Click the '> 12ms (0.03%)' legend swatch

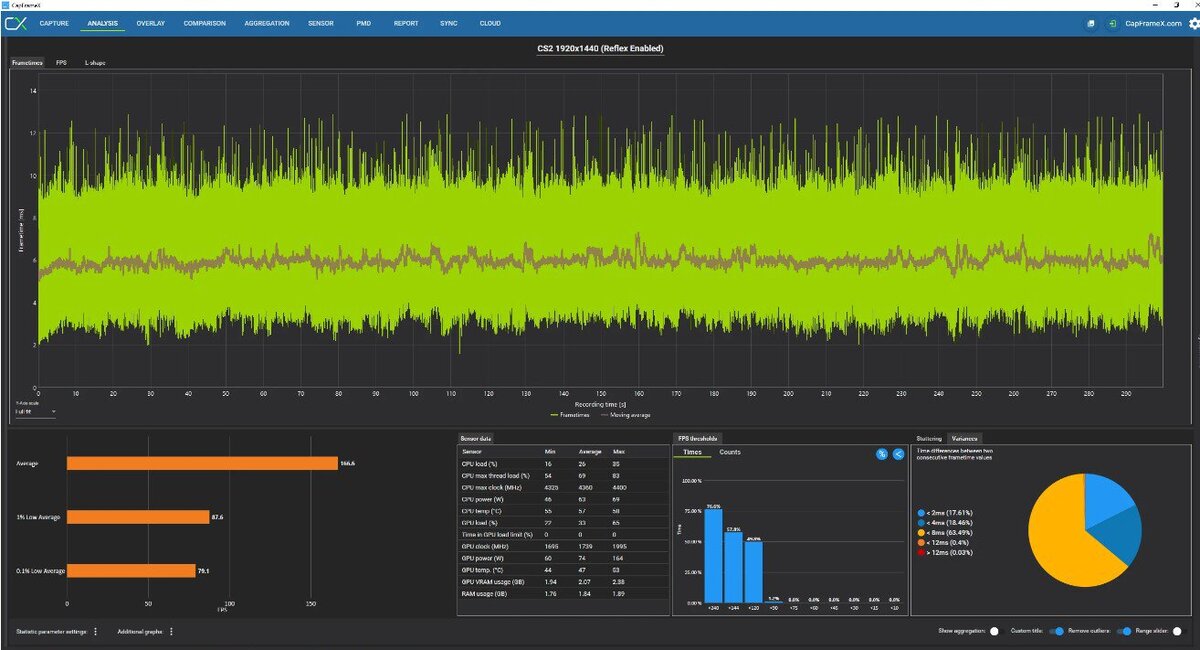coord(921,552)
